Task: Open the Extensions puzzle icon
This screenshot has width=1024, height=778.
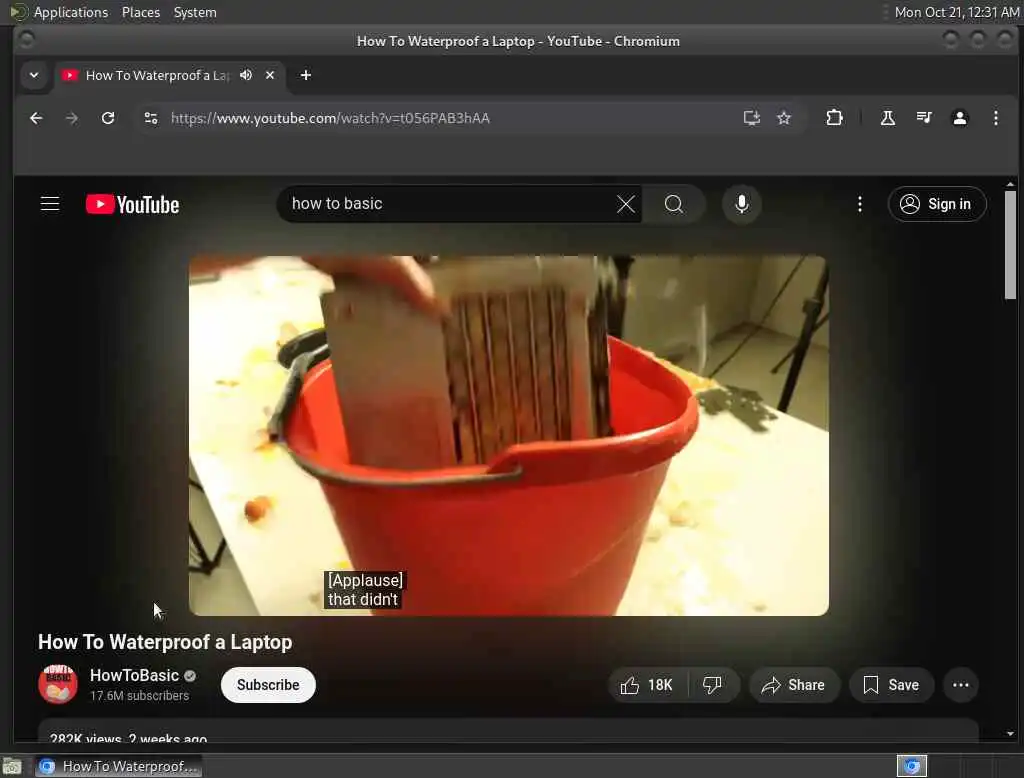Action: click(834, 118)
